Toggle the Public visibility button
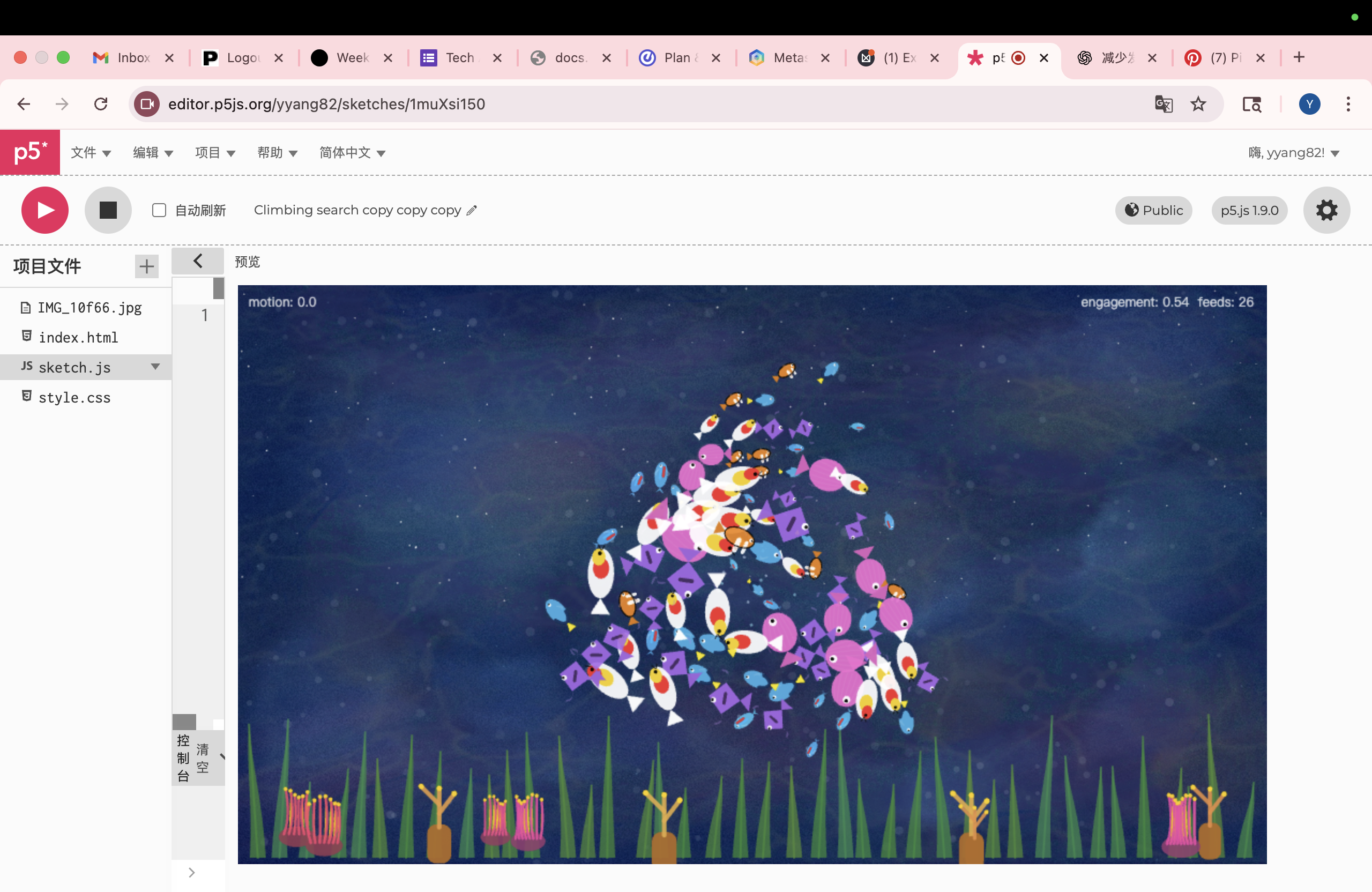Image resolution: width=1372 pixels, height=892 pixels. (x=1153, y=211)
